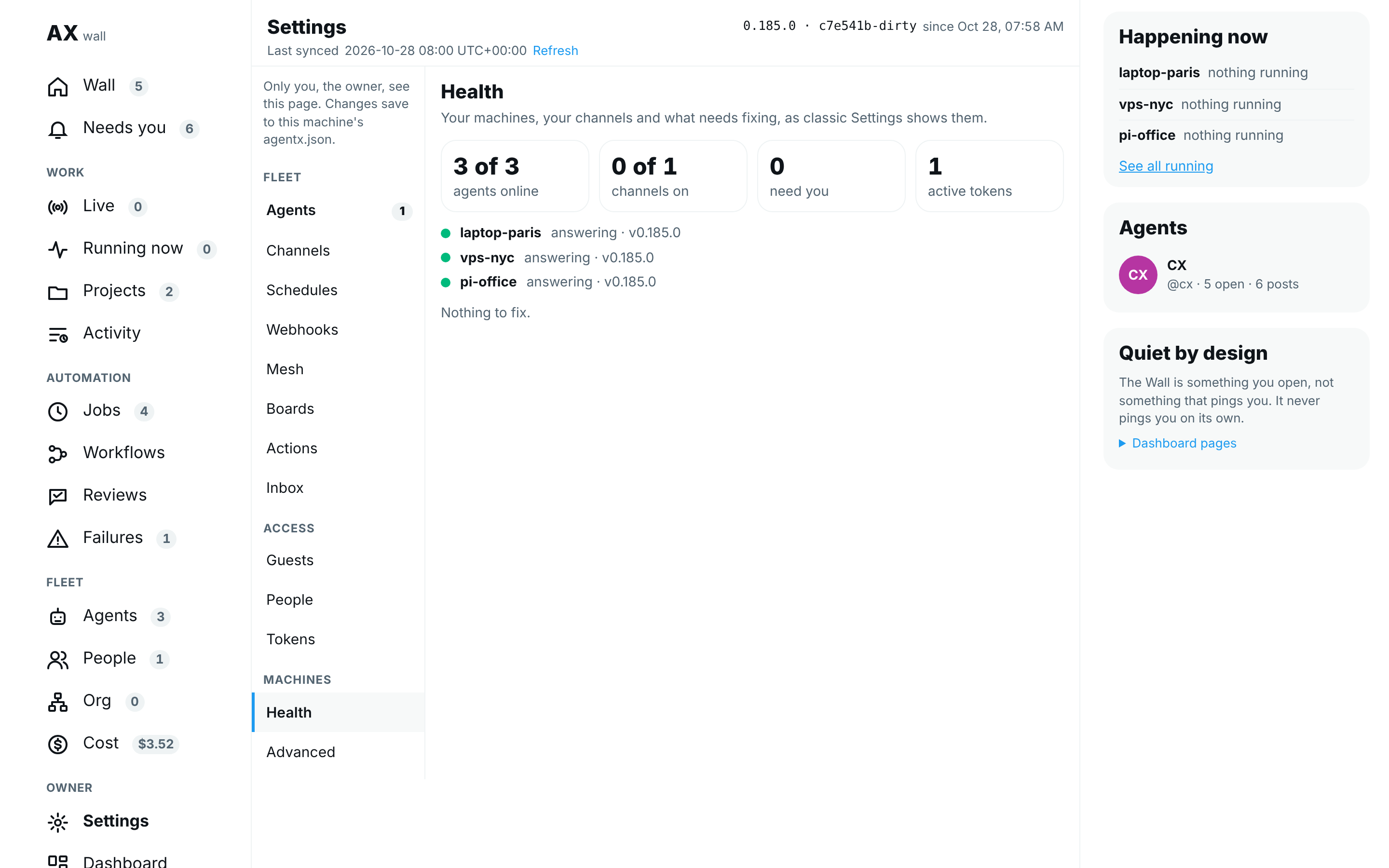The height and width of the screenshot is (868, 1389).
Task: Click the 0 need you card
Action: [831, 176]
